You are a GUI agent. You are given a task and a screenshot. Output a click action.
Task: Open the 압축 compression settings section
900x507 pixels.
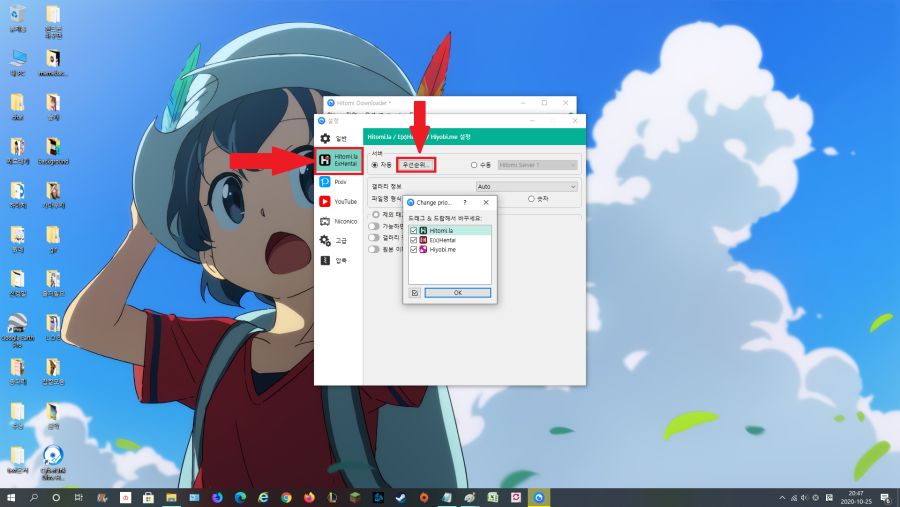pyautogui.click(x=339, y=260)
